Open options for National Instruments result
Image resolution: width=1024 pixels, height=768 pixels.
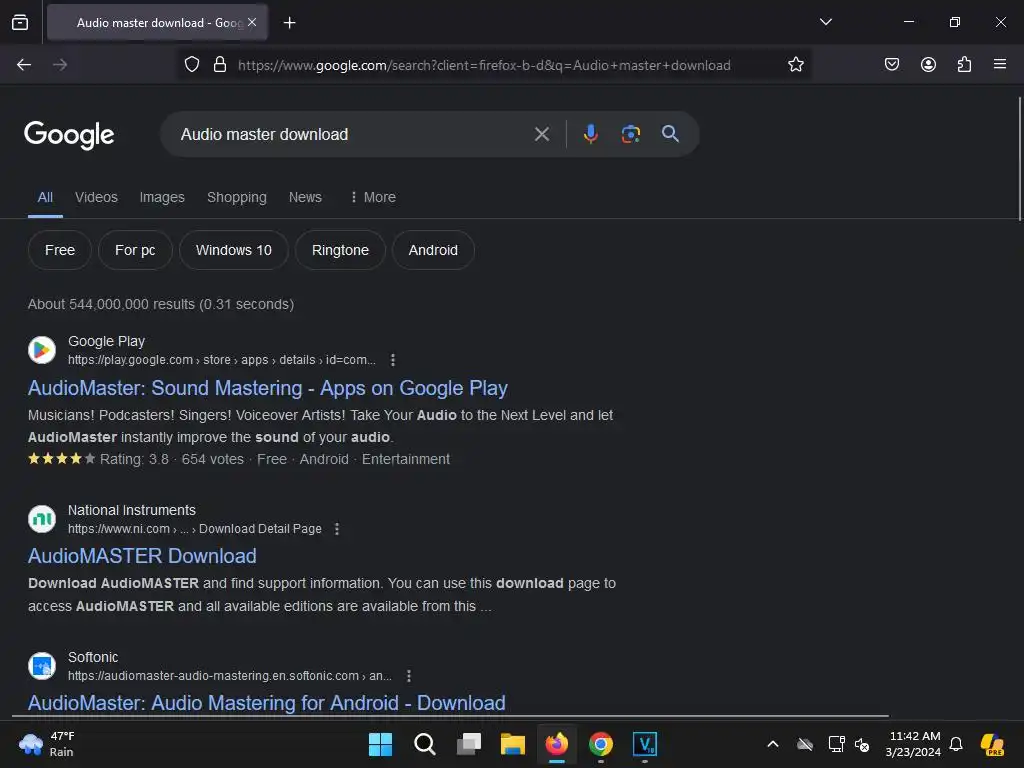[x=337, y=529]
